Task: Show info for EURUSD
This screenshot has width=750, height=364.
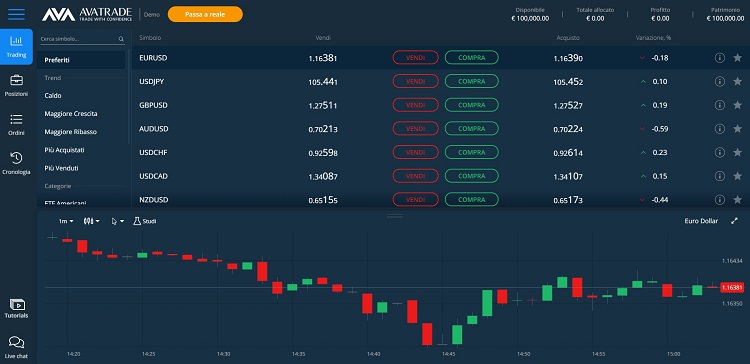Action: 719,58
